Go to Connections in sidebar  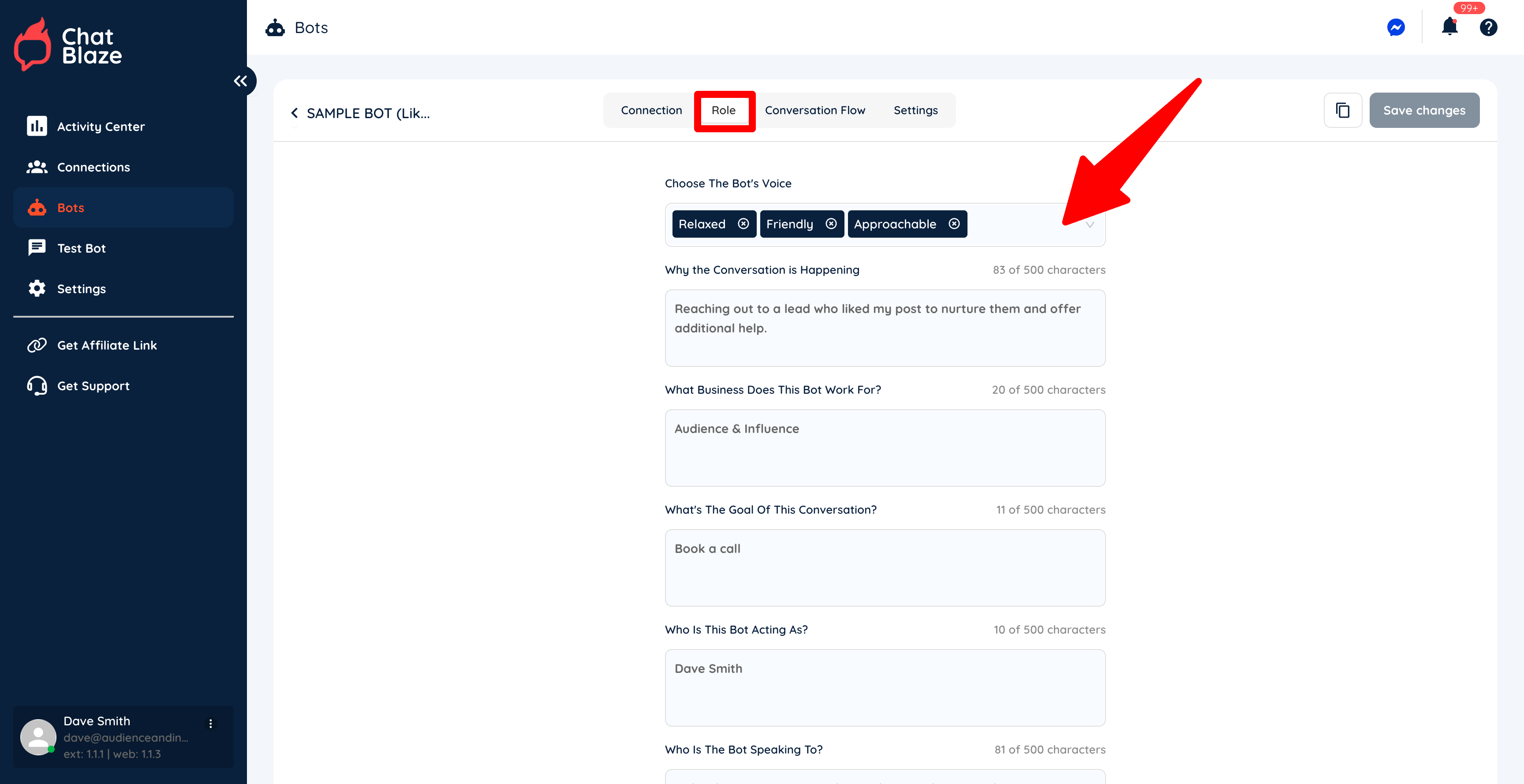pos(93,168)
